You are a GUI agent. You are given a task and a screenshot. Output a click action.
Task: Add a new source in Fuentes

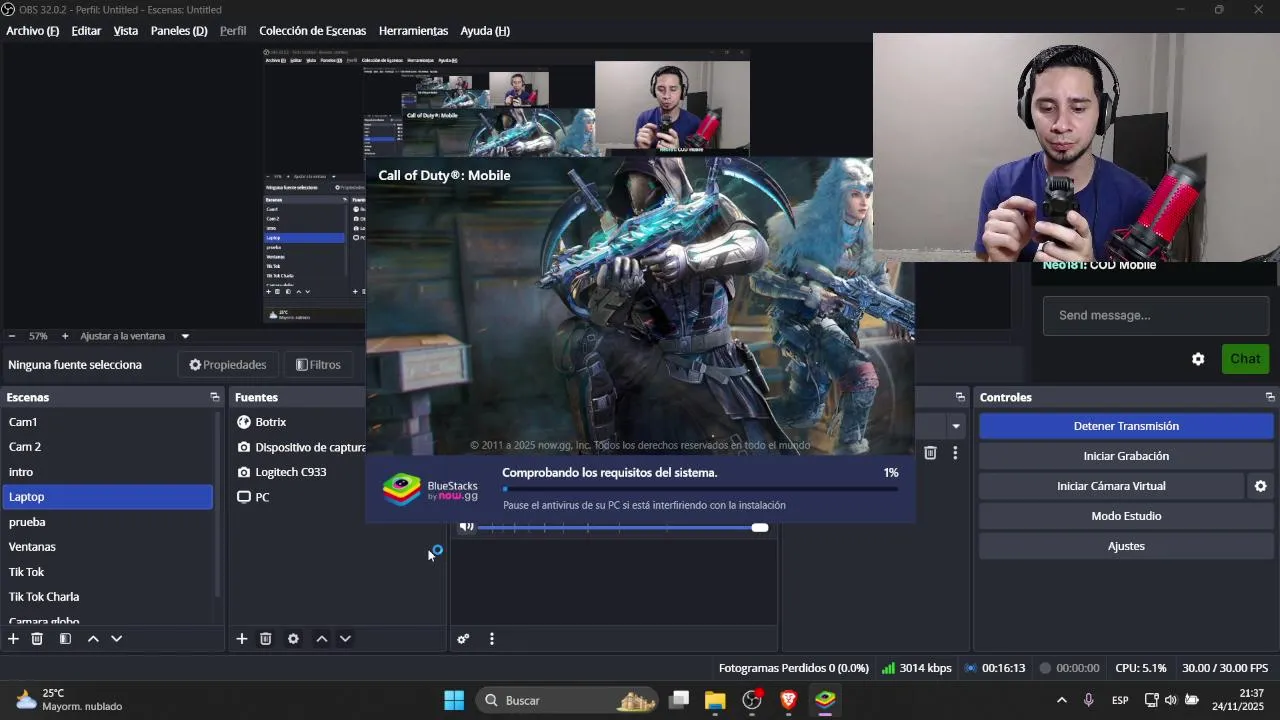click(241, 639)
